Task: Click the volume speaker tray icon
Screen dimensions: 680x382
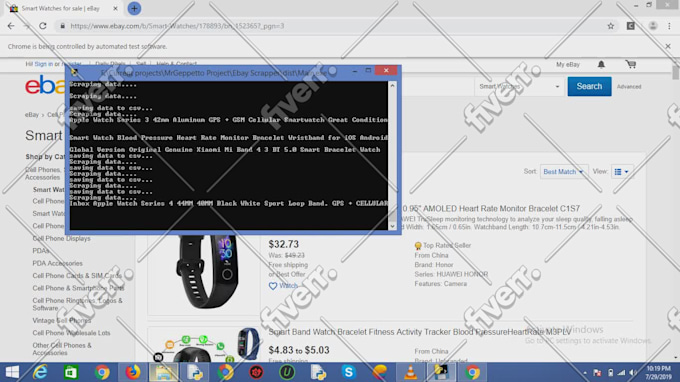Action: click(x=634, y=373)
